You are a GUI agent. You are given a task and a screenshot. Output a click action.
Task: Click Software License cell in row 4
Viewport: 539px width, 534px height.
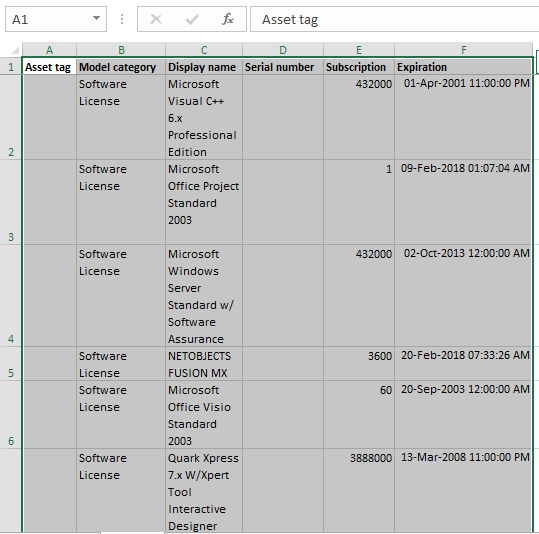[121, 296]
